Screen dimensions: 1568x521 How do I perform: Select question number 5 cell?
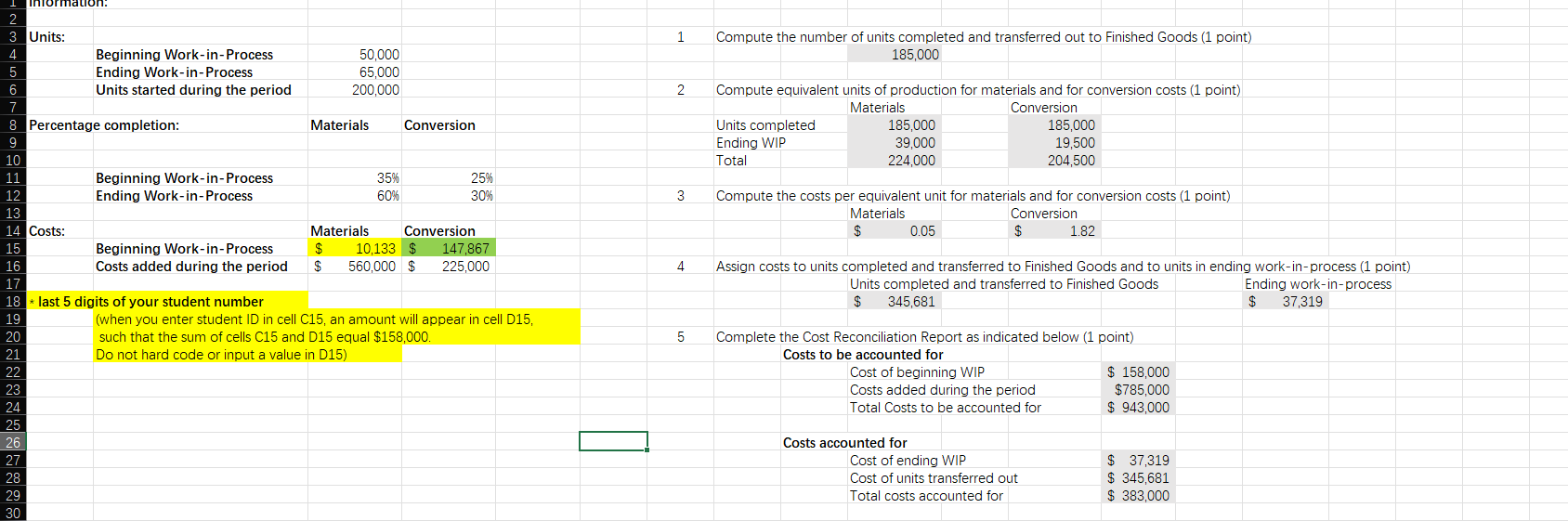pos(680,337)
